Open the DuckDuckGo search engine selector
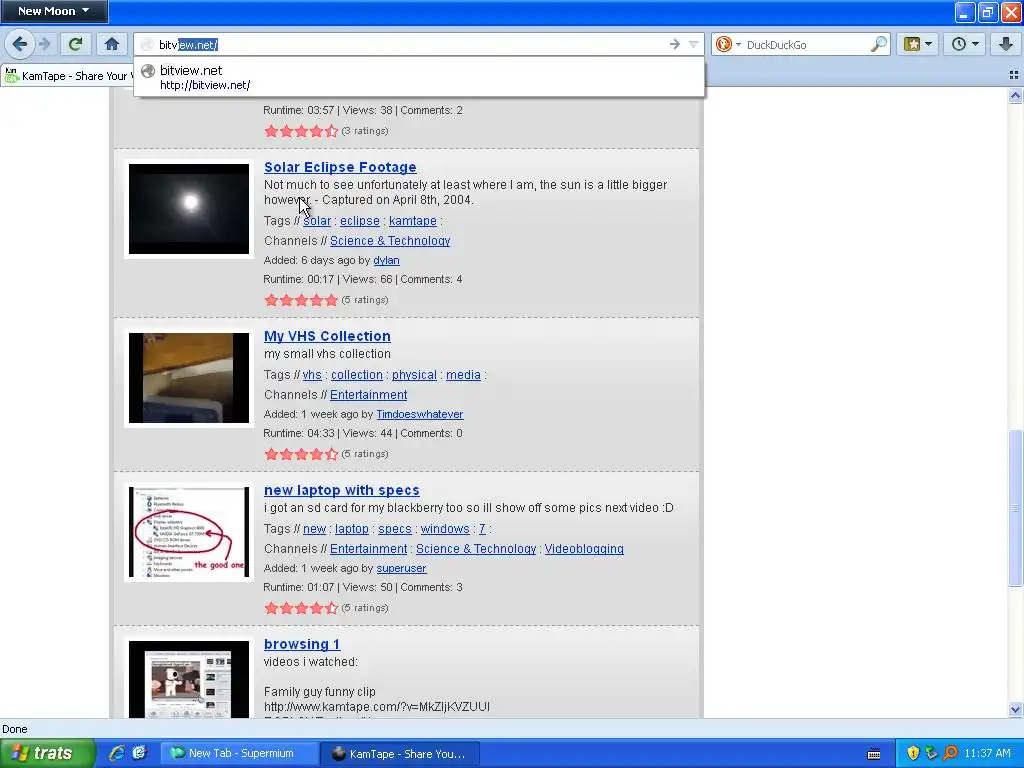 click(x=728, y=44)
